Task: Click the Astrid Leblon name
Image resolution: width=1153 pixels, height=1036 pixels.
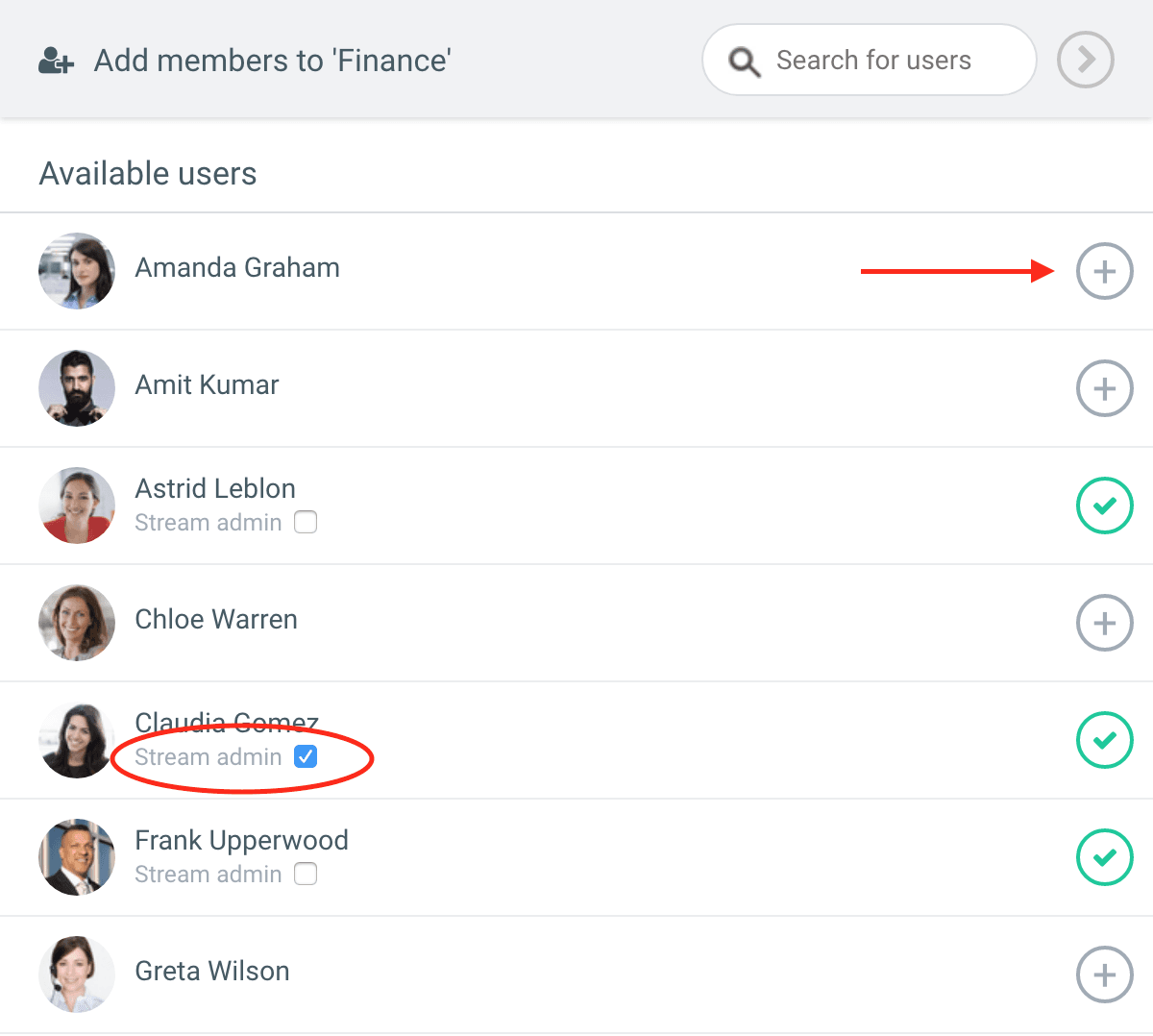Action: tap(215, 488)
